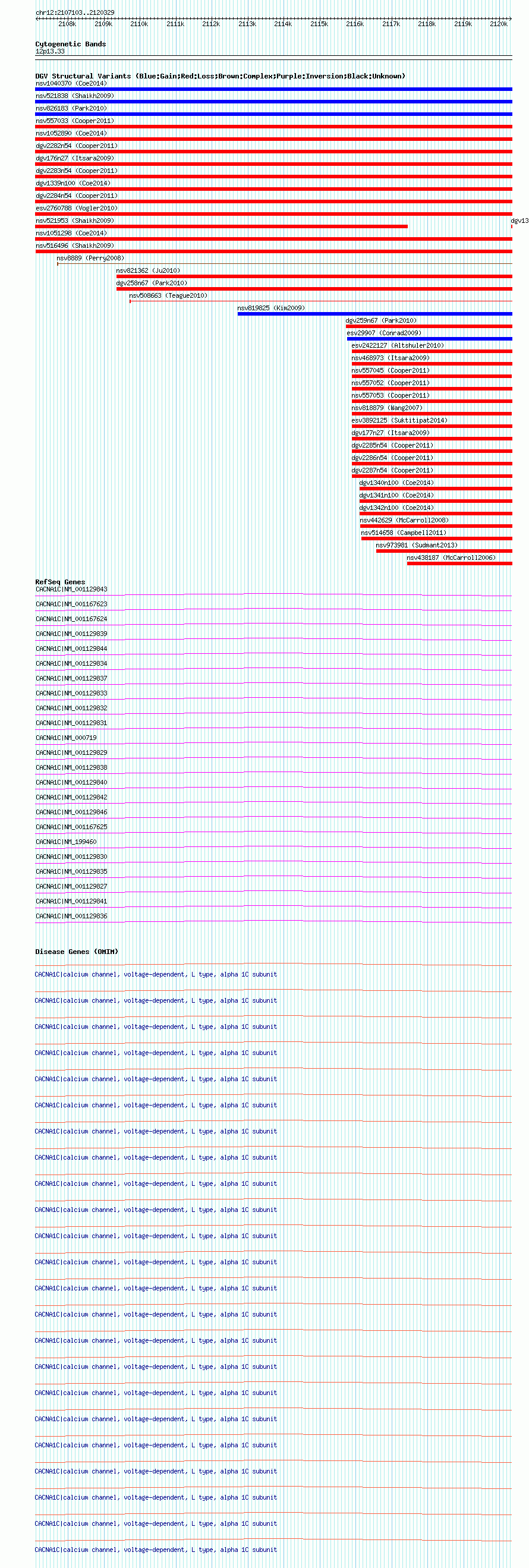
Task: Click variant esv2760788 (Vogler2010)
Action: click(x=77, y=208)
